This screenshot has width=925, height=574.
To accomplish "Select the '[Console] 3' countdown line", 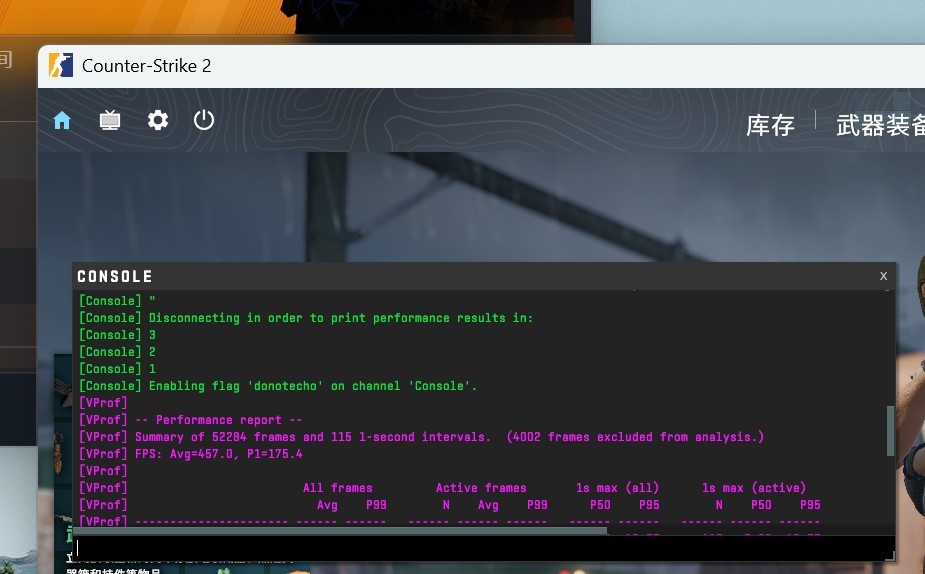I will point(117,335).
